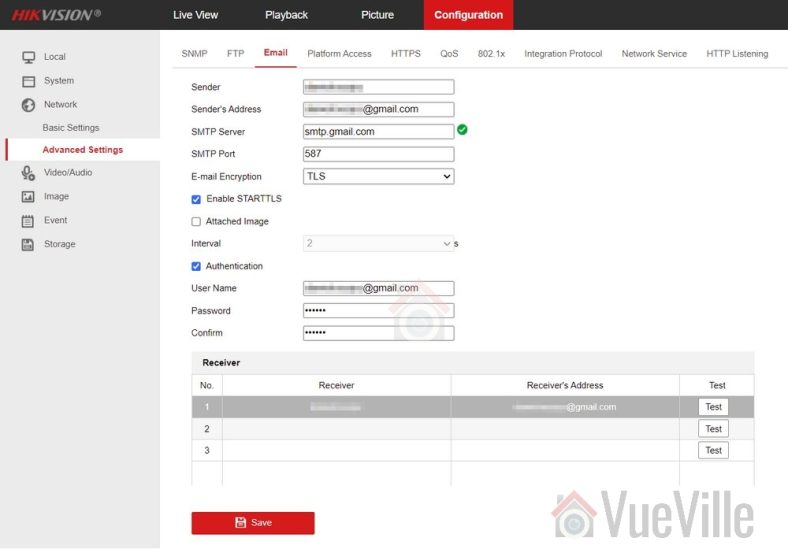Open the Storage settings section
The image size is (788, 549).
(60, 244)
